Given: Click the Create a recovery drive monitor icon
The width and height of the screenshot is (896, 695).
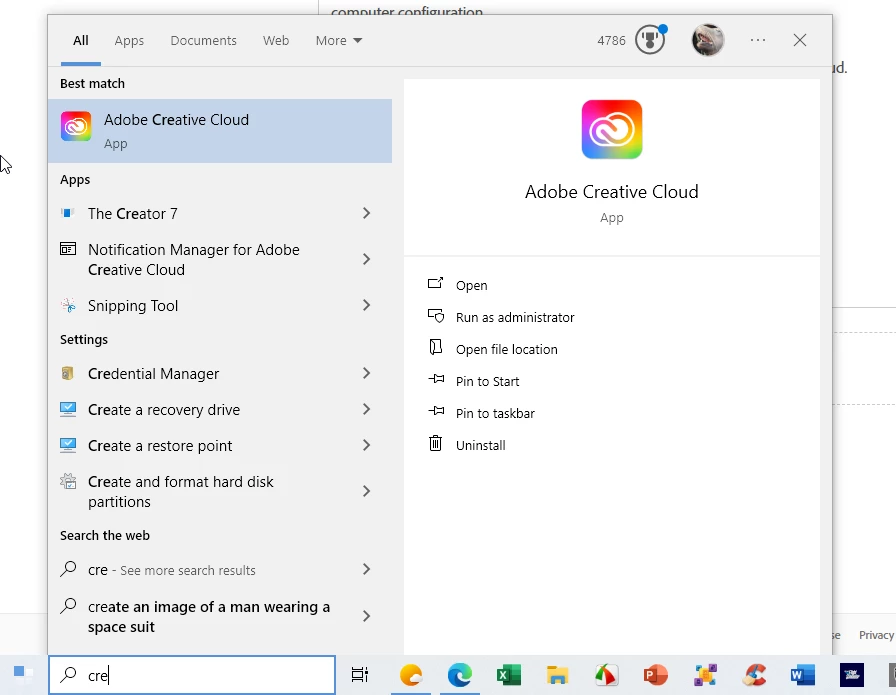Looking at the screenshot, I should [68, 409].
